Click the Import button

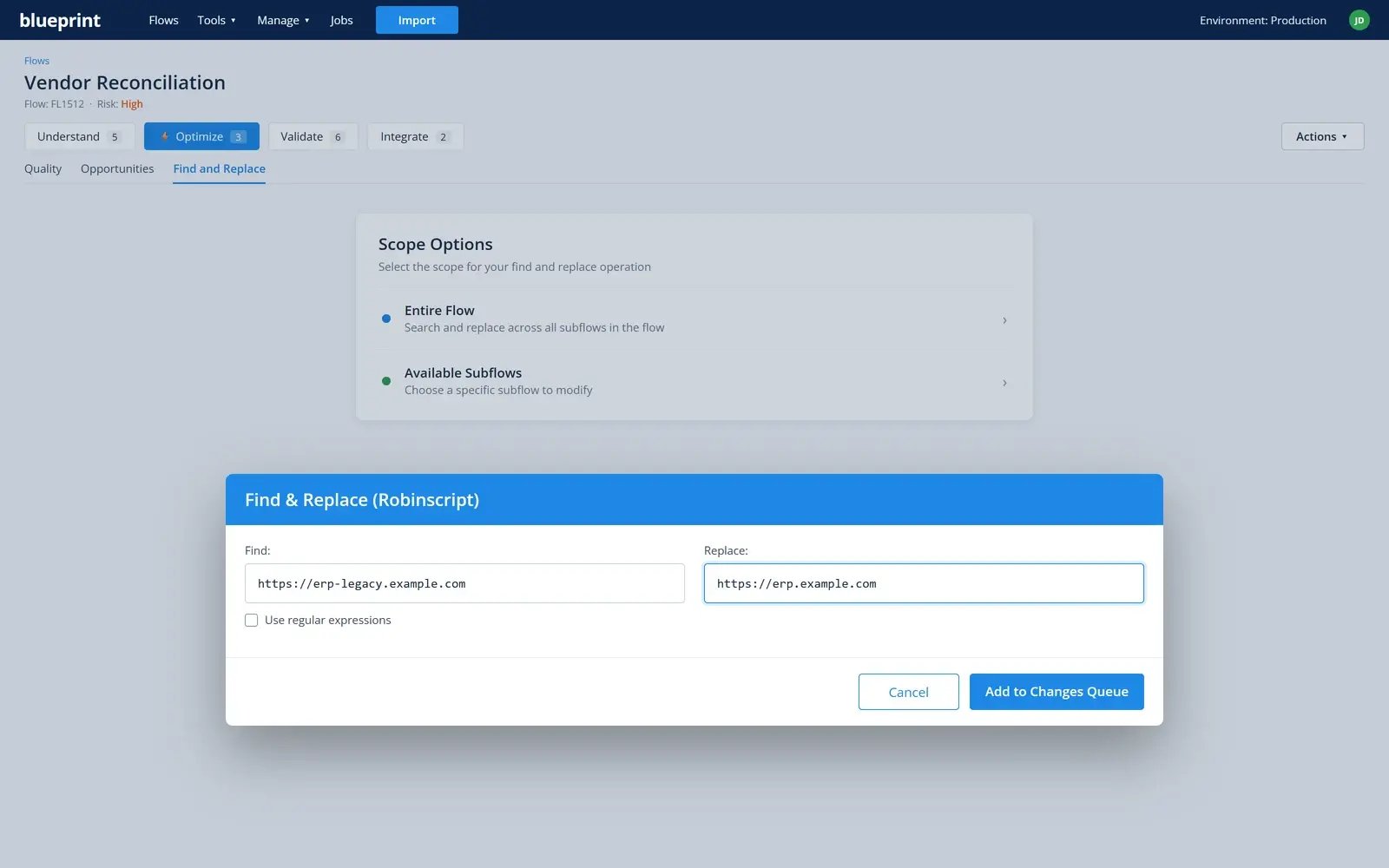(x=417, y=20)
